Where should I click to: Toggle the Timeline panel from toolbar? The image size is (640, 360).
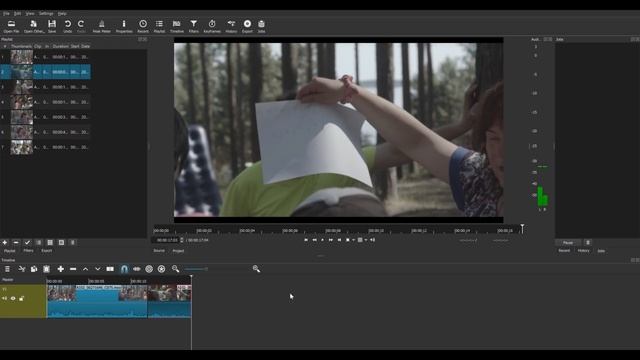click(x=177, y=27)
